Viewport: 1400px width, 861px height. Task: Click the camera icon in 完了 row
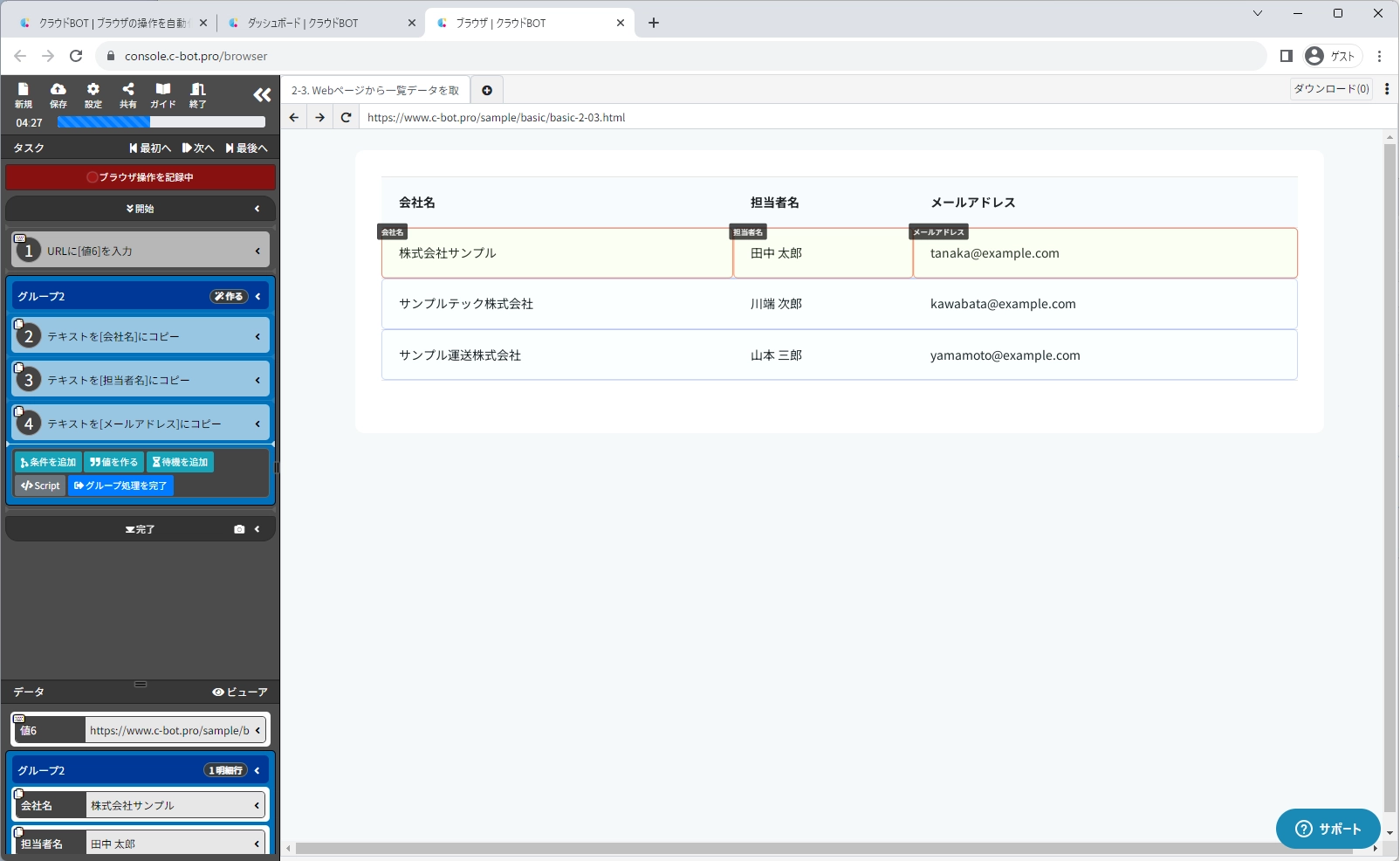239,529
